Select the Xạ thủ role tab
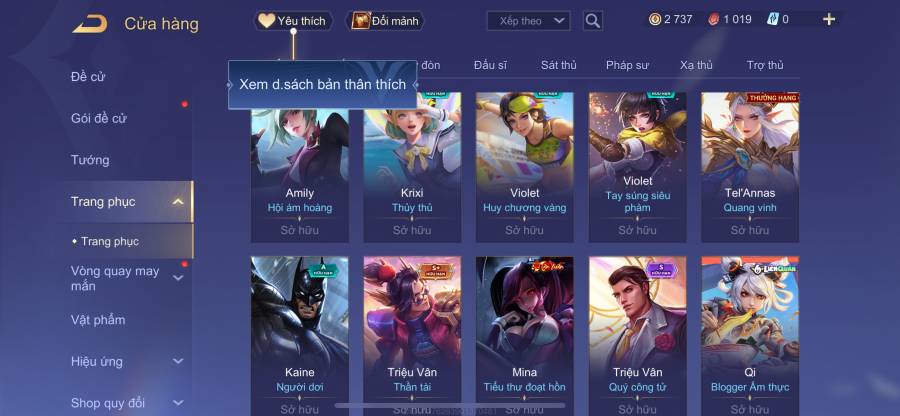 point(696,65)
